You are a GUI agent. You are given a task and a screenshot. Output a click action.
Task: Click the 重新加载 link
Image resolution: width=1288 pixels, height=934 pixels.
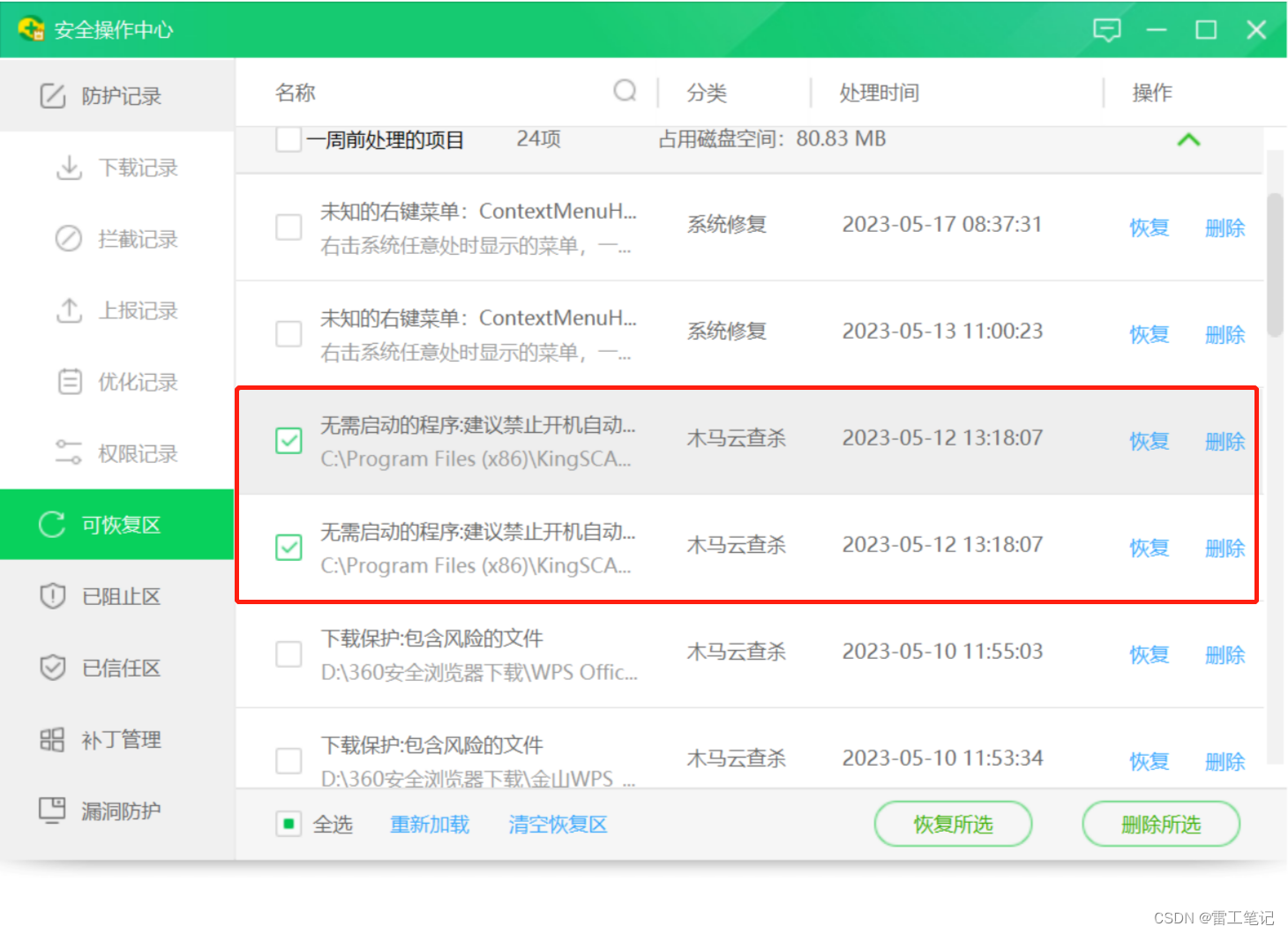[x=430, y=824]
